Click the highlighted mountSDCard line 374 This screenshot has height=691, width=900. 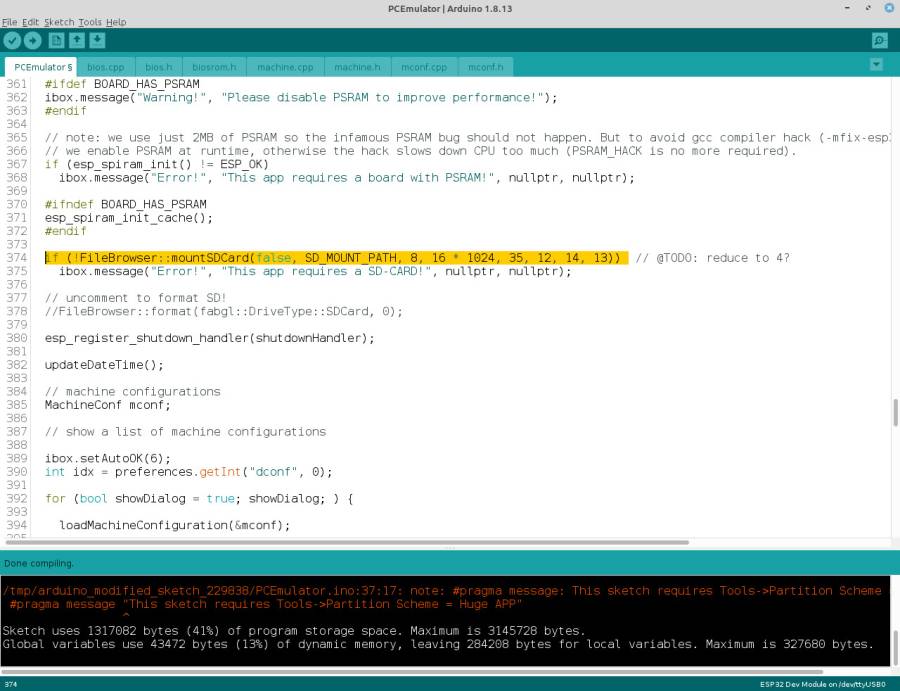click(x=336, y=258)
